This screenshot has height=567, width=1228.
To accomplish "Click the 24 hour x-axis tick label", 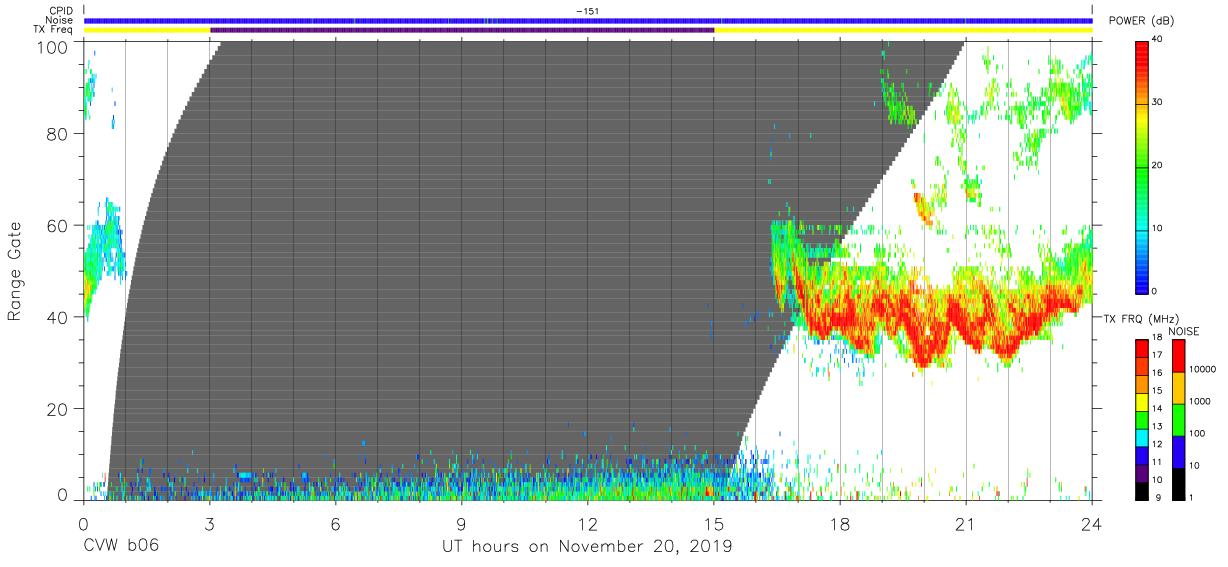I will pos(1092,524).
